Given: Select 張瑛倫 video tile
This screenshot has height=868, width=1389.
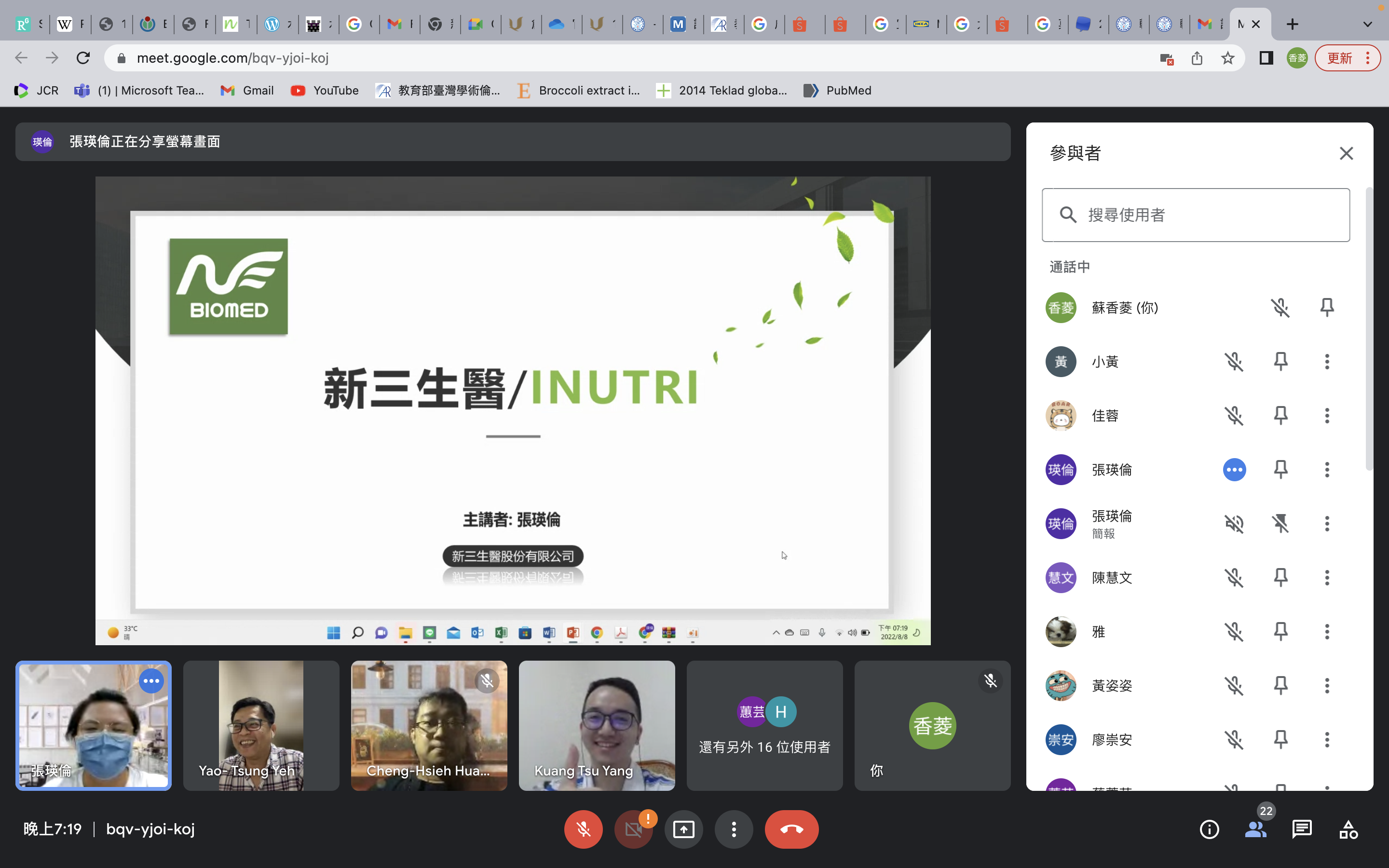Looking at the screenshot, I should coord(94,726).
